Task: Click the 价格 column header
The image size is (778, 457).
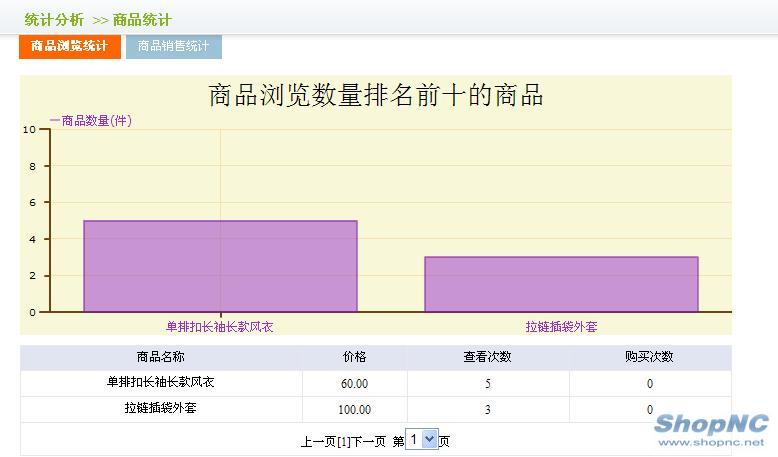Action: pyautogui.click(x=354, y=357)
